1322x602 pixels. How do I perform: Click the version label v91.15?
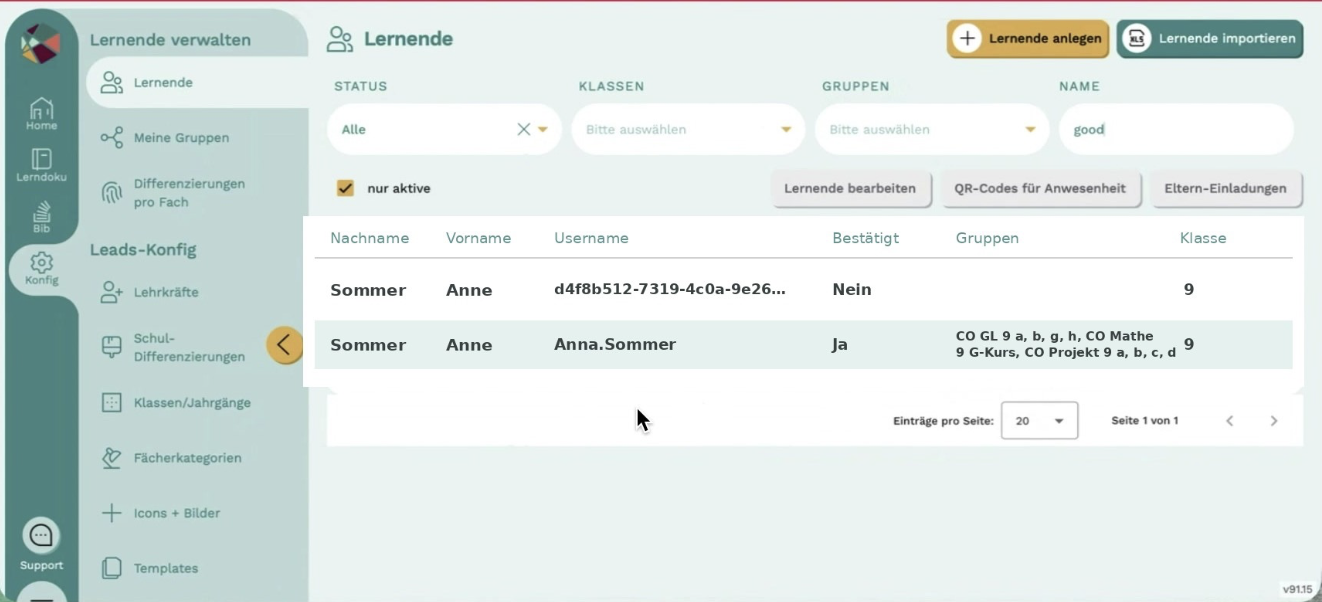pyautogui.click(x=1298, y=589)
